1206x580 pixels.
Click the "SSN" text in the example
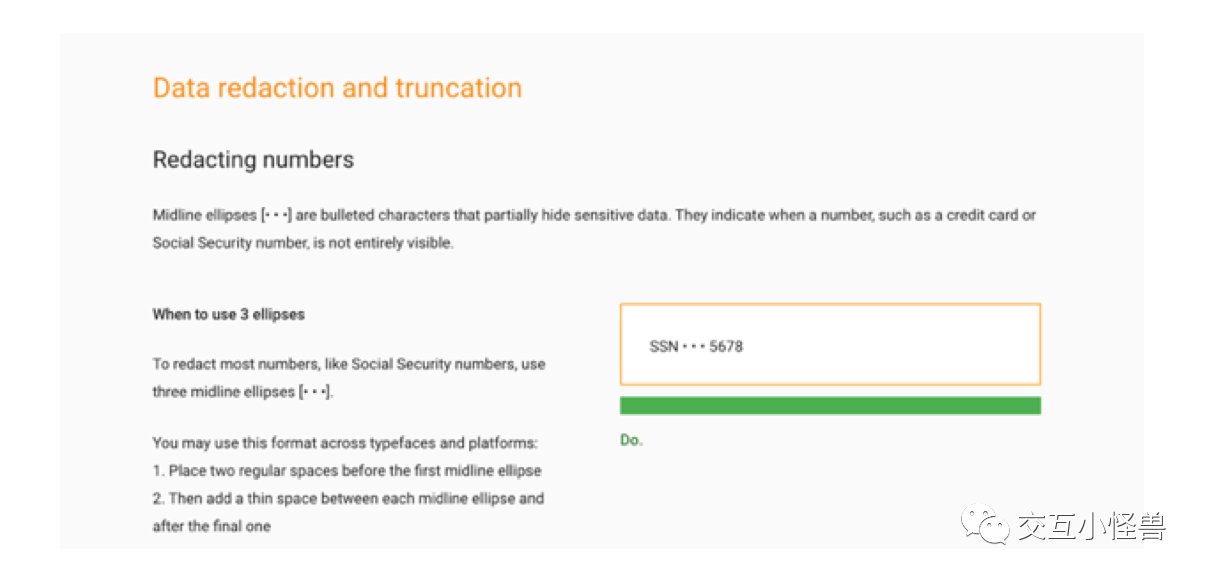[663, 347]
